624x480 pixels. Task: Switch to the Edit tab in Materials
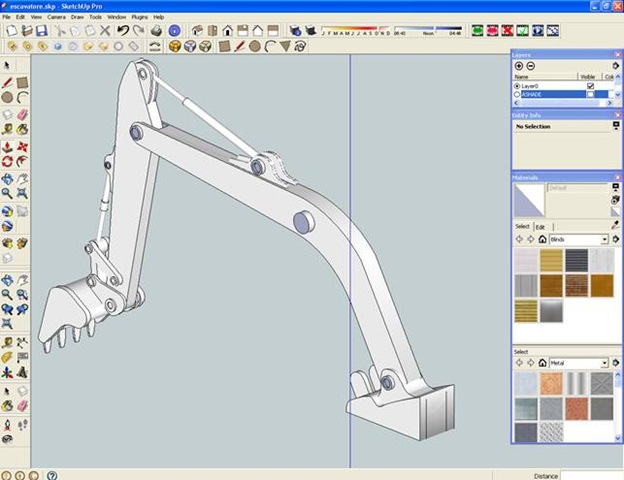point(541,227)
